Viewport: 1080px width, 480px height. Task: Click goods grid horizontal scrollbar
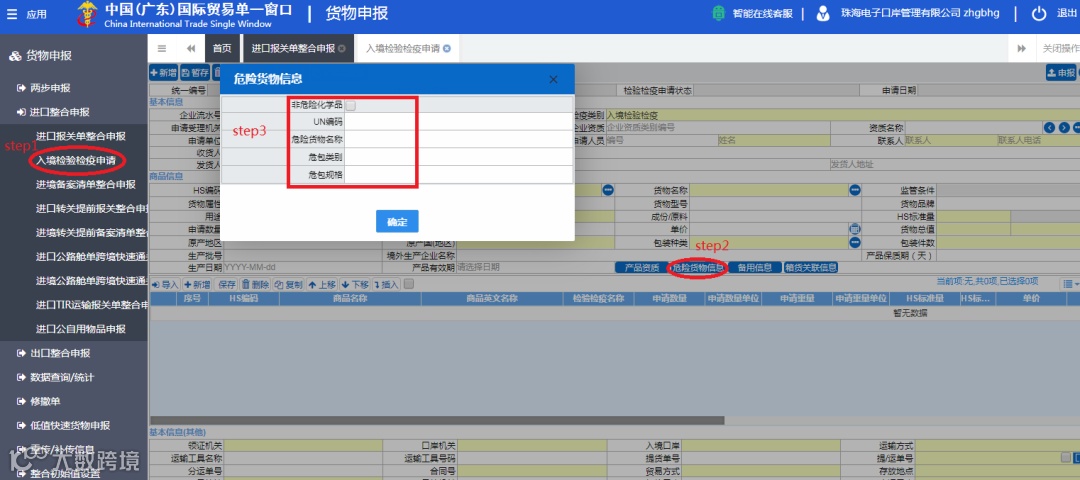coord(437,420)
